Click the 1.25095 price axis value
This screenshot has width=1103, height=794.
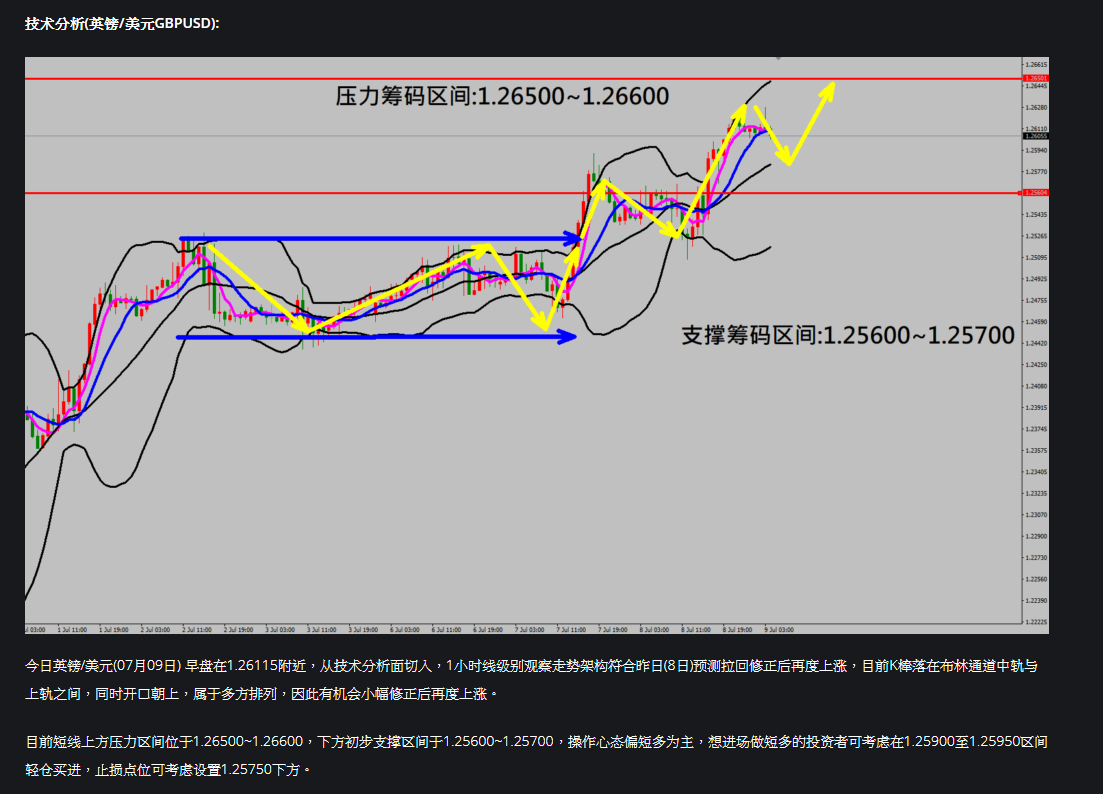1036,257
